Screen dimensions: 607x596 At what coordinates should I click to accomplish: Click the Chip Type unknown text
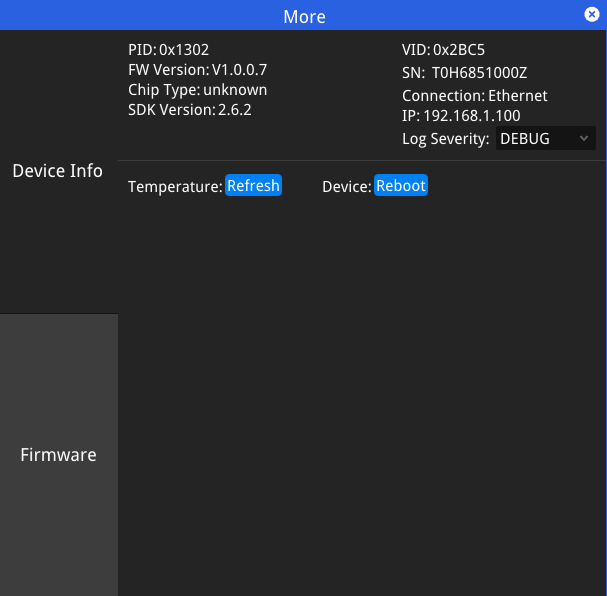tap(235, 90)
